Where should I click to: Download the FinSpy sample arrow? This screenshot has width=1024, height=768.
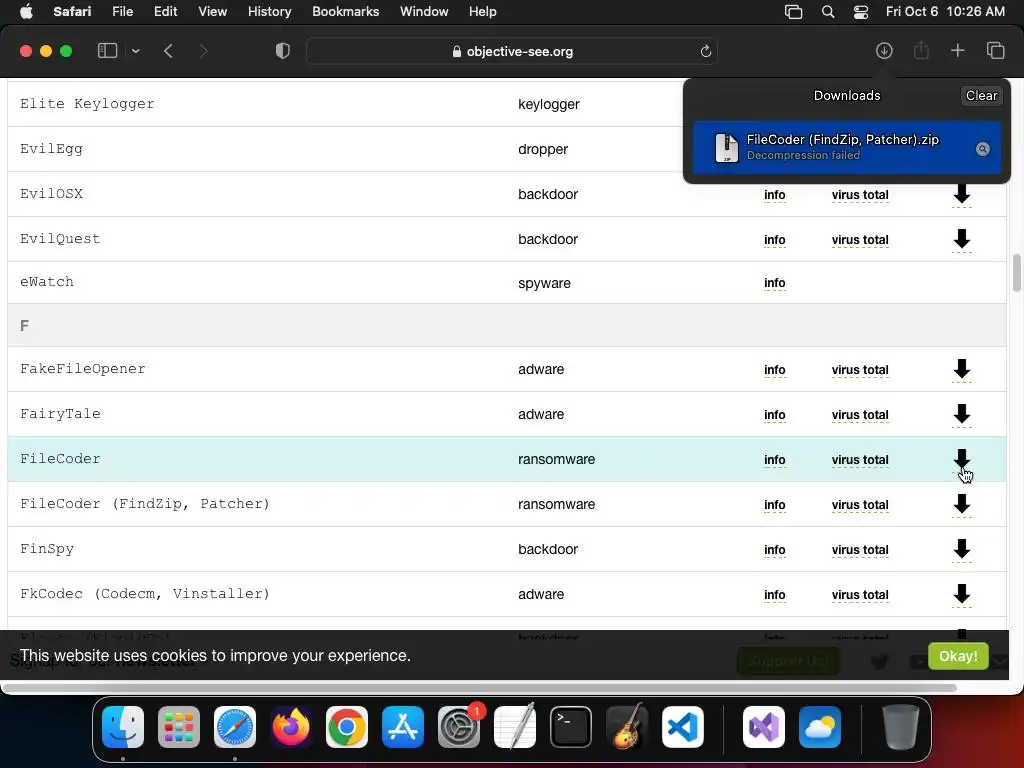coord(961,549)
